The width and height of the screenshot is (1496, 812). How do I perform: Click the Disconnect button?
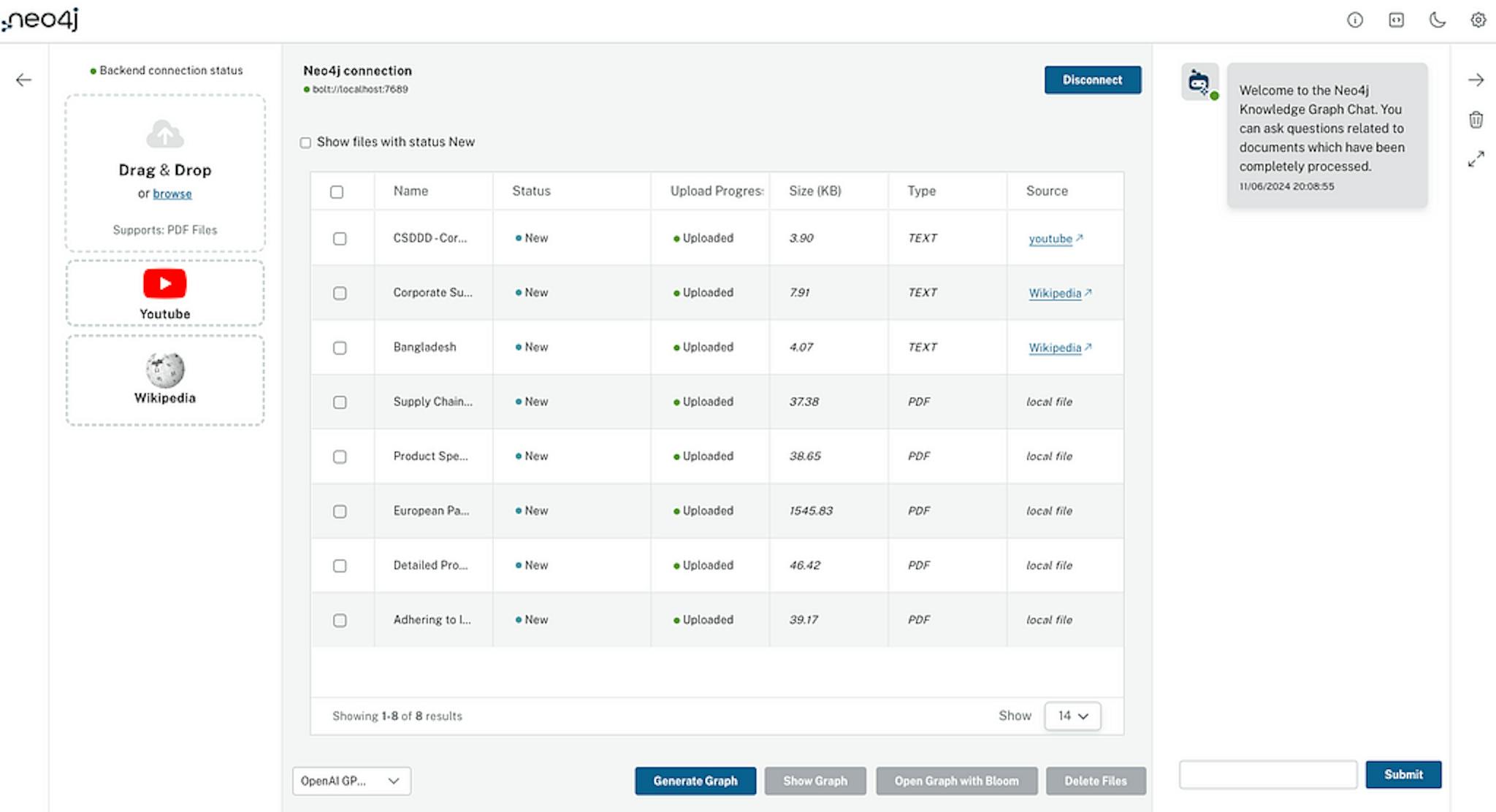point(1093,80)
